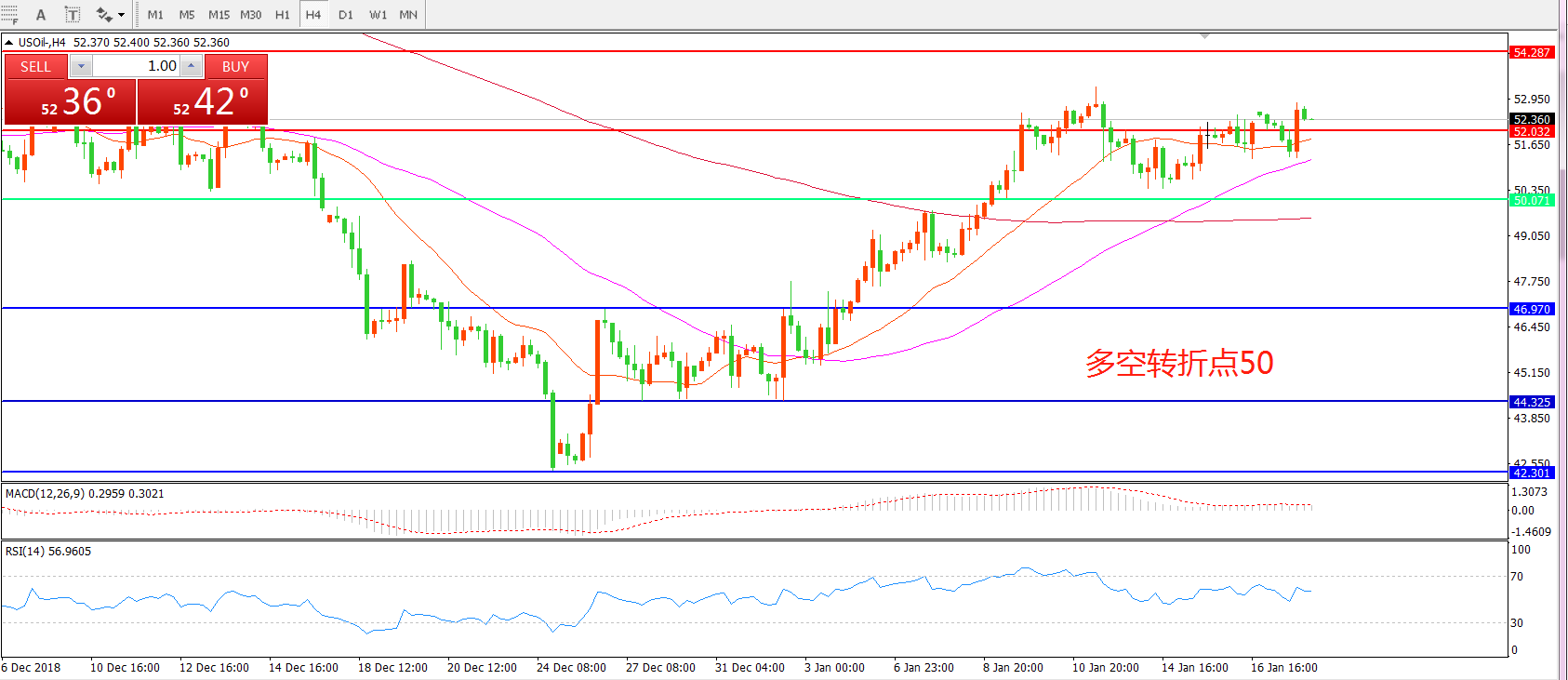The height and width of the screenshot is (680, 1568).
Task: Click the BUY button
Action: (235, 66)
